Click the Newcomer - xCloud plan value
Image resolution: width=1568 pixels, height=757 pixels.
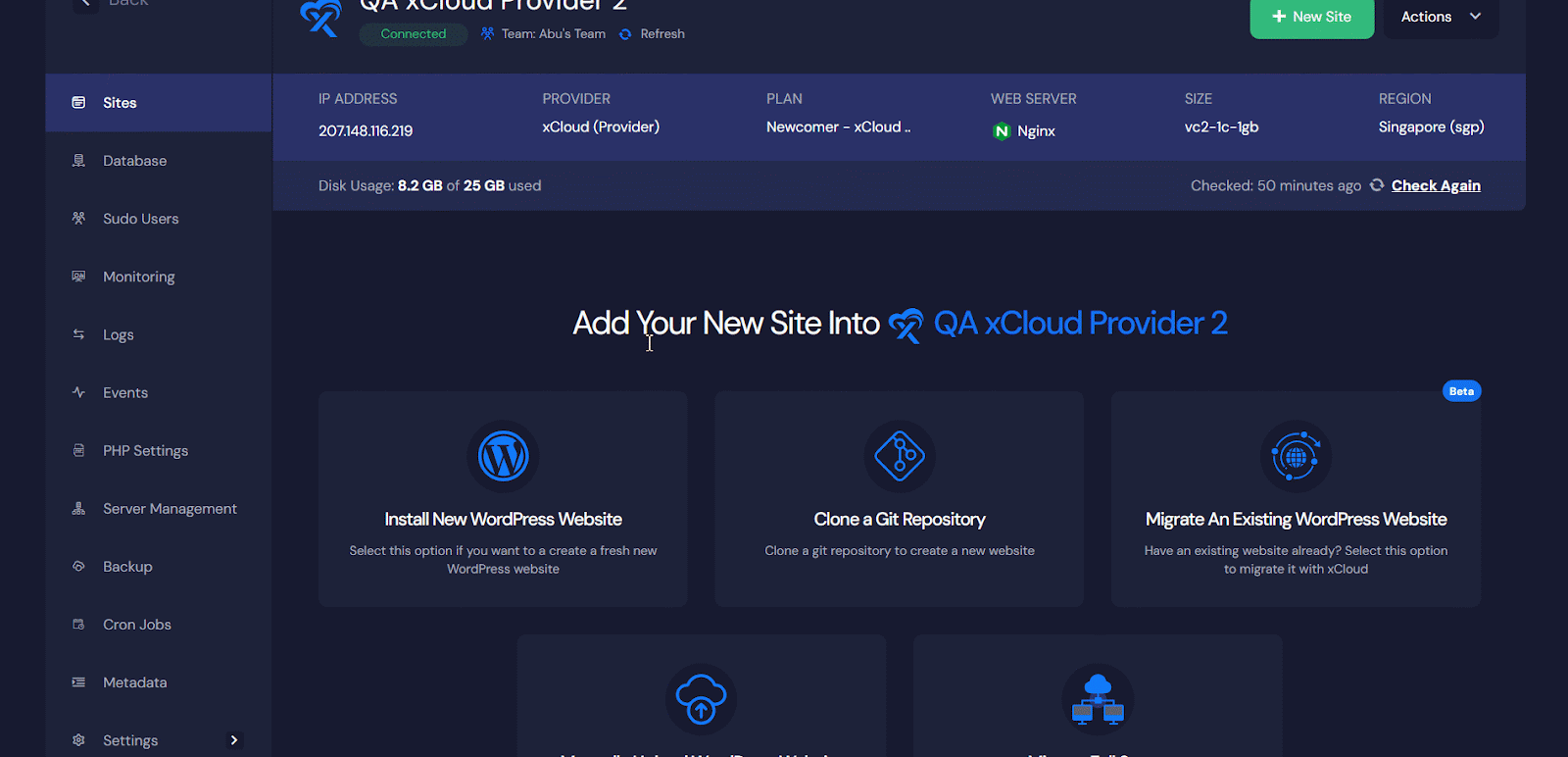coord(838,127)
